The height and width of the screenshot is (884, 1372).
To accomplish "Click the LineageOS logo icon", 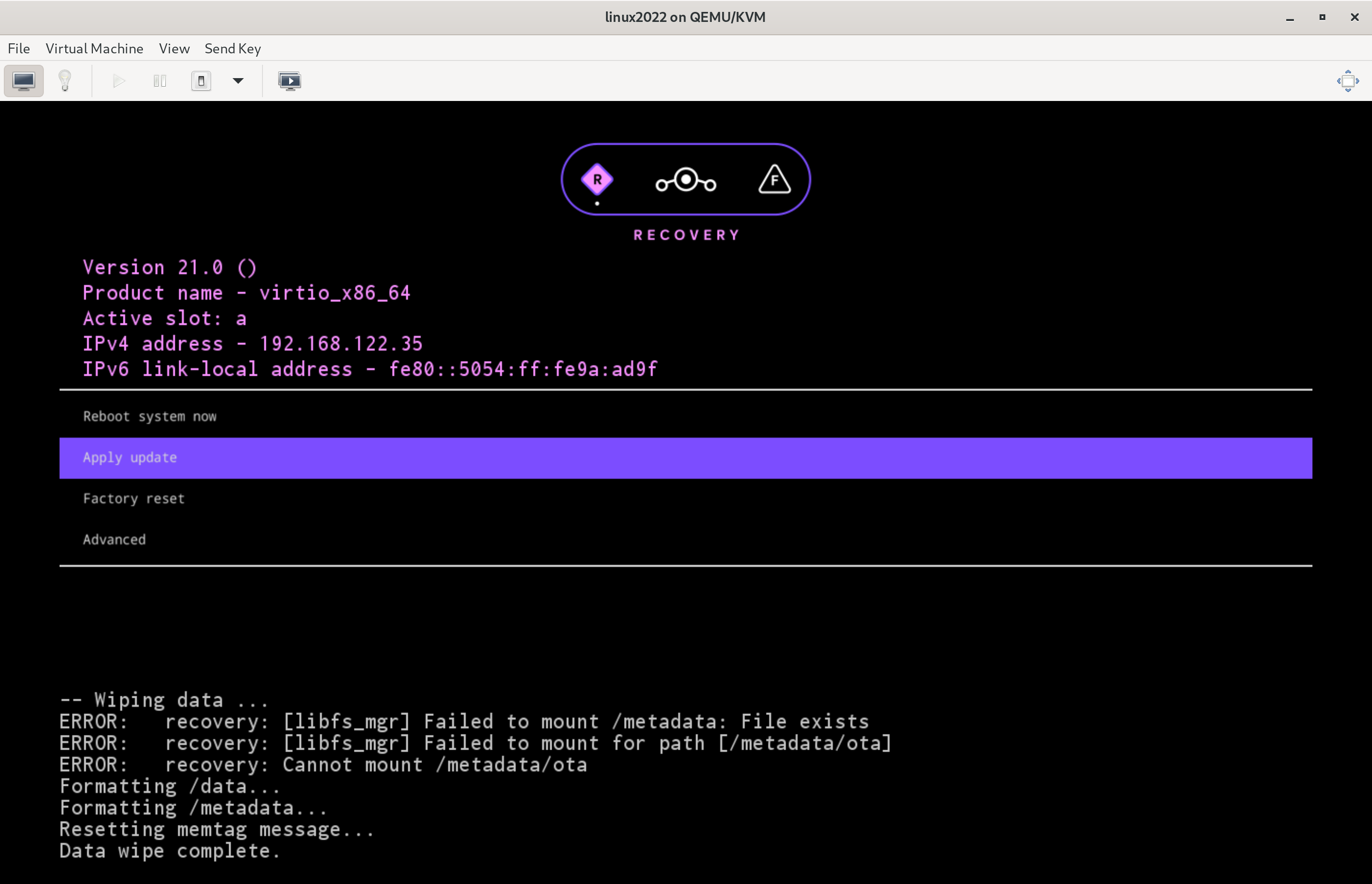I will [686, 180].
